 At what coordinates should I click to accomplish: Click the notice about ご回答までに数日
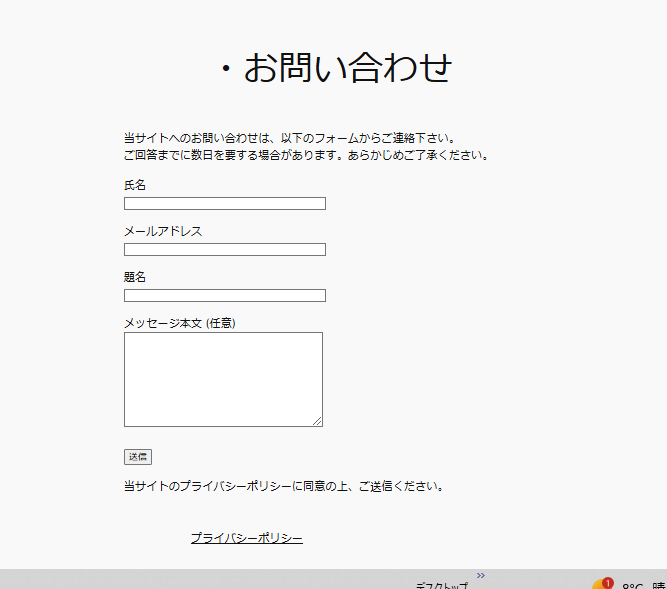pos(305,155)
